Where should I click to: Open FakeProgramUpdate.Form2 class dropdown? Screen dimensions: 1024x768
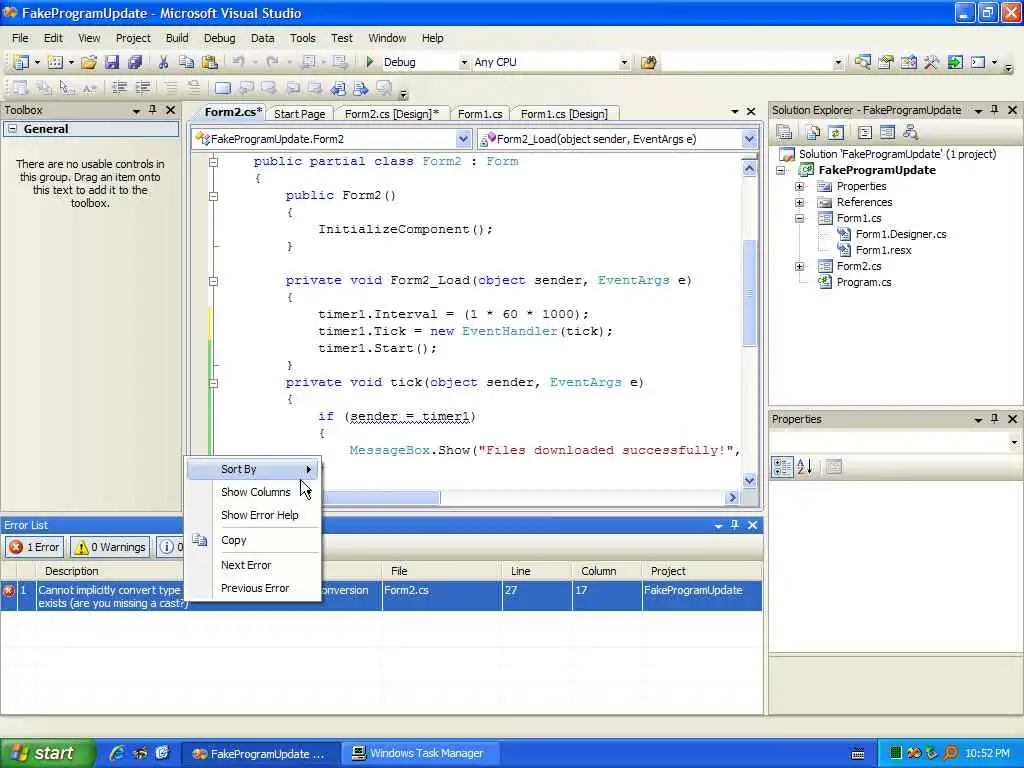point(462,138)
